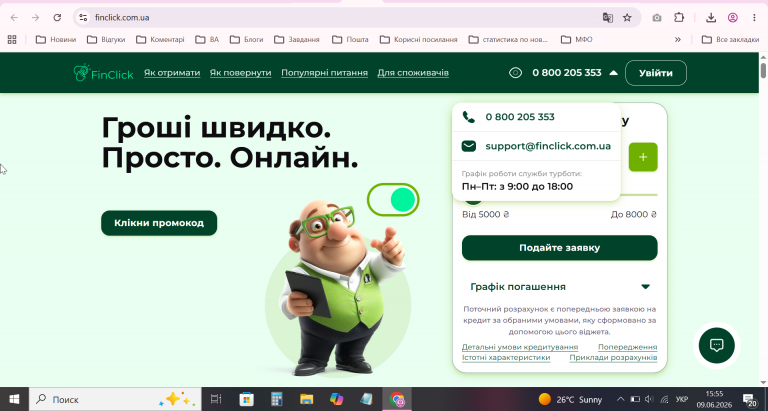Click the envelope icon in contact popup

(x=469, y=146)
